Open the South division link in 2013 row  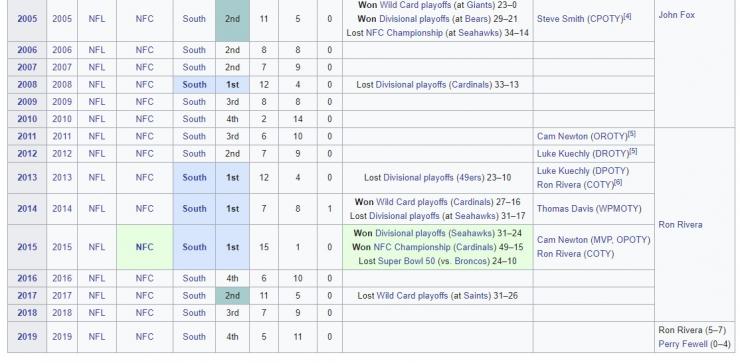click(194, 177)
